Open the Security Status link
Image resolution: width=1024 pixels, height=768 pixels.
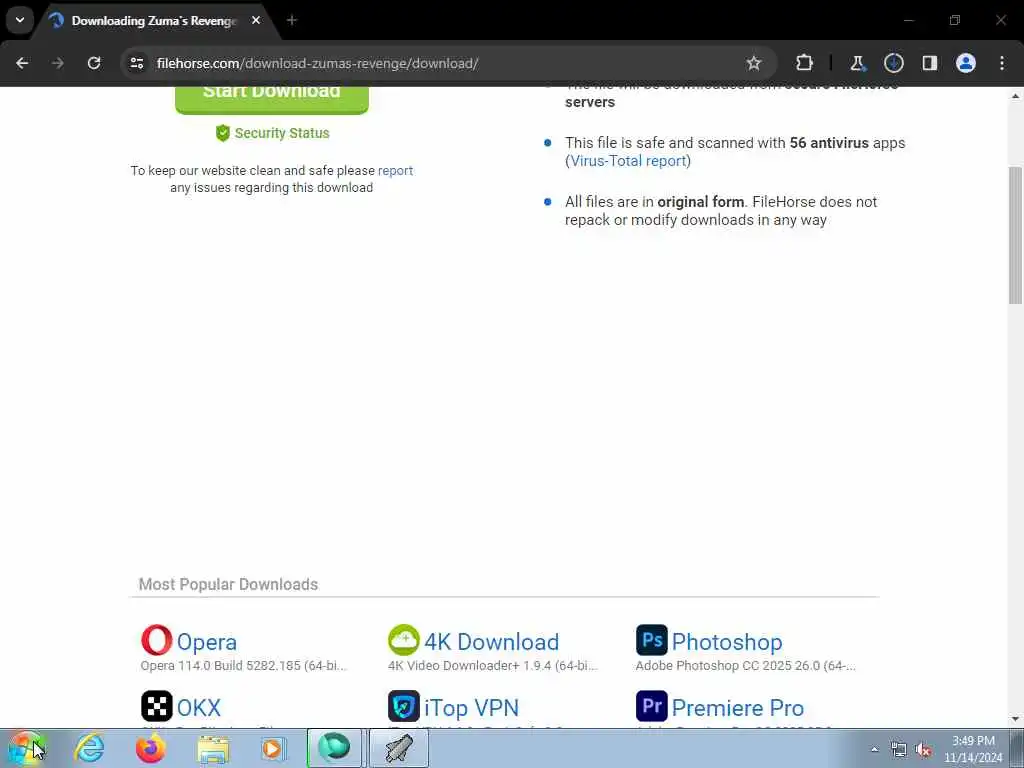pos(272,133)
